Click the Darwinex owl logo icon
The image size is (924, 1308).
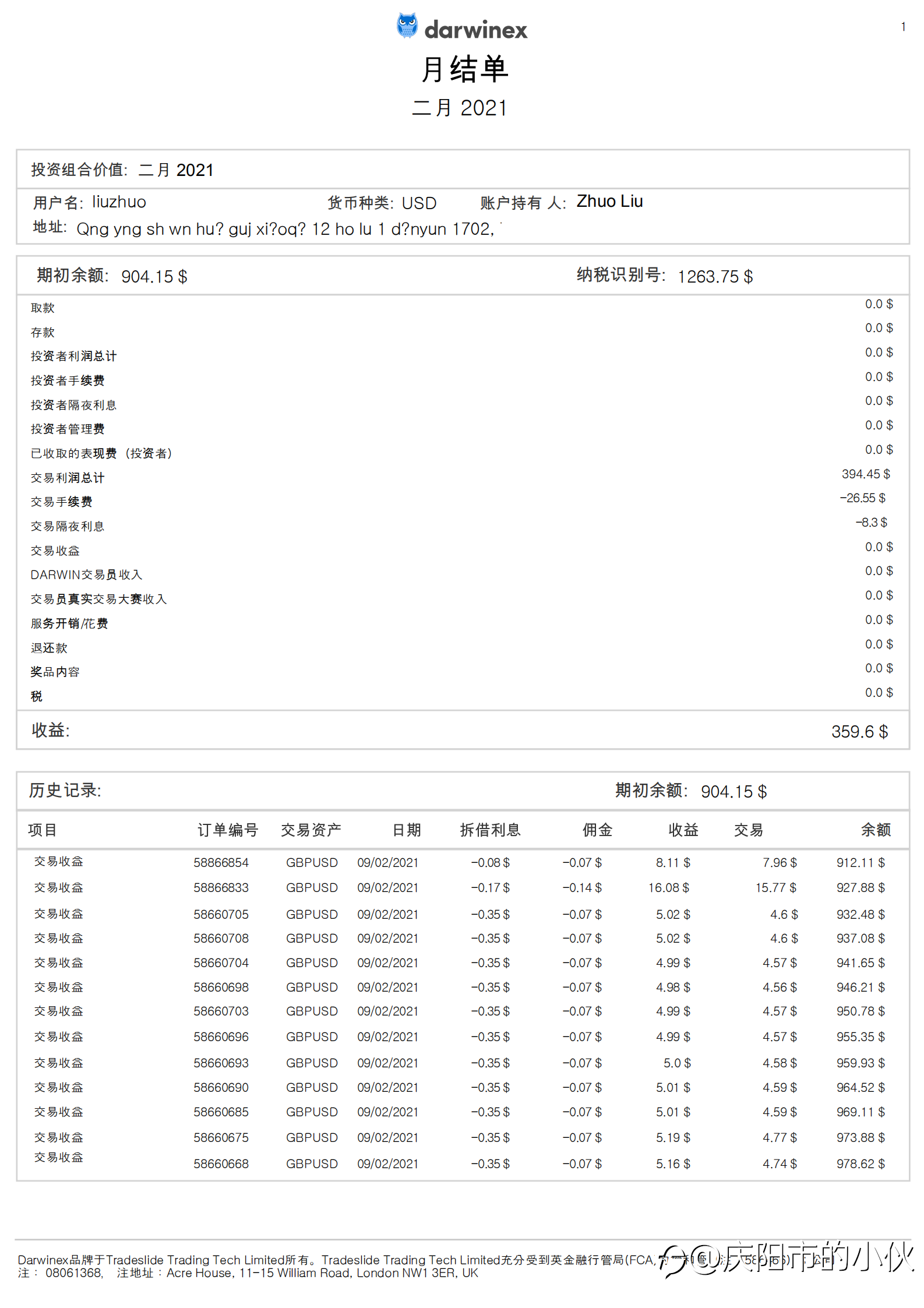point(407,26)
